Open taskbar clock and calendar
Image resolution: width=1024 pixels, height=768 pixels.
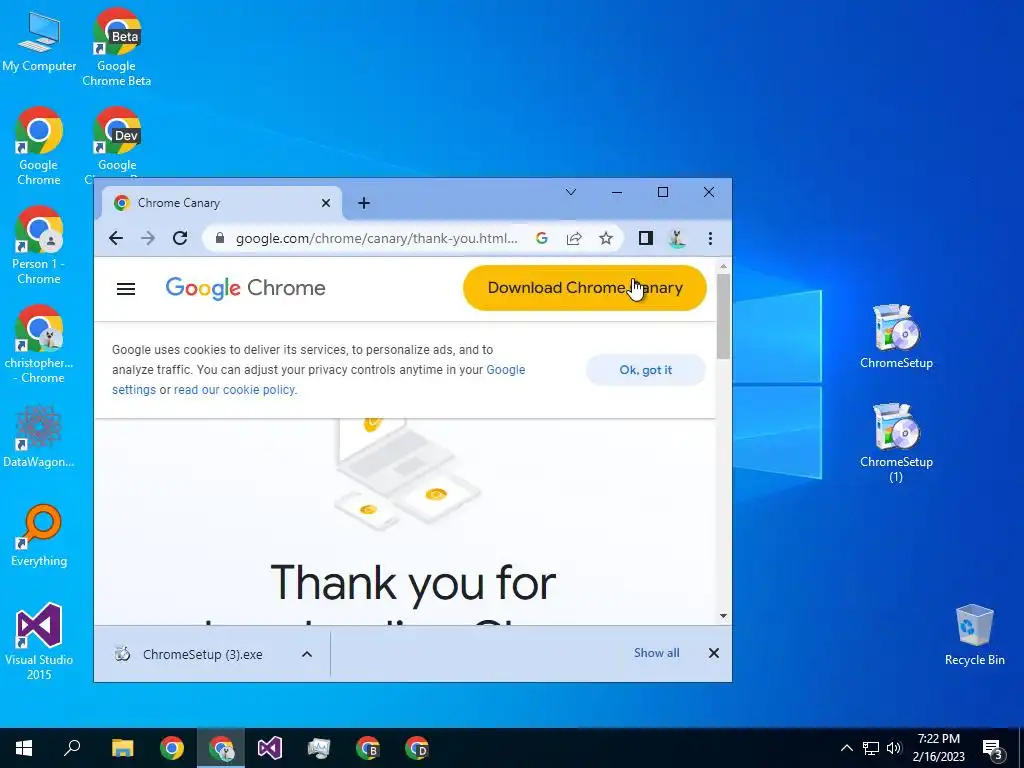tap(938, 748)
